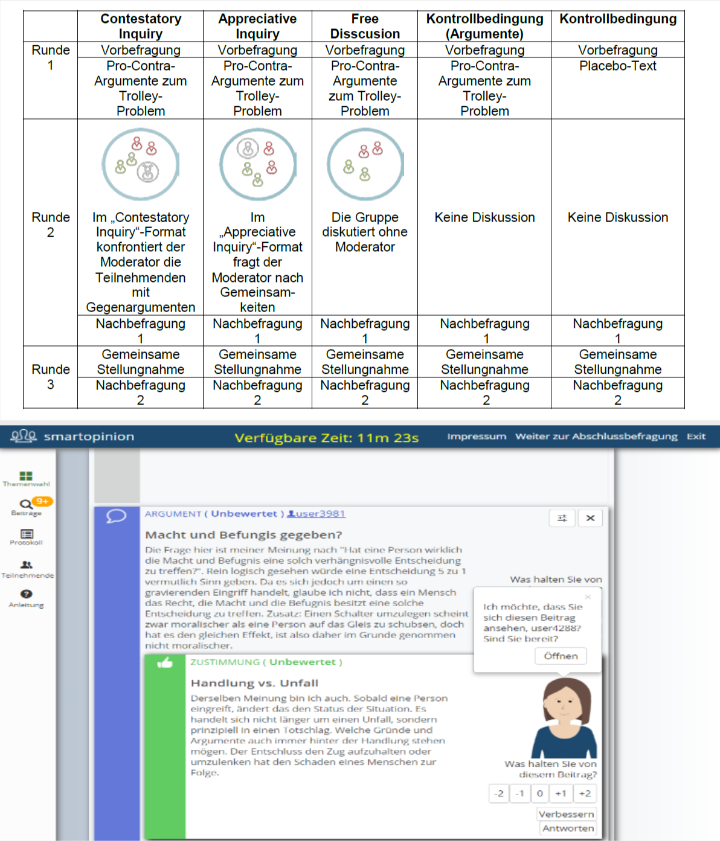Viewport: 720px width, 841px height.
Task: Rate the post -1
Action: pyautogui.click(x=519, y=793)
